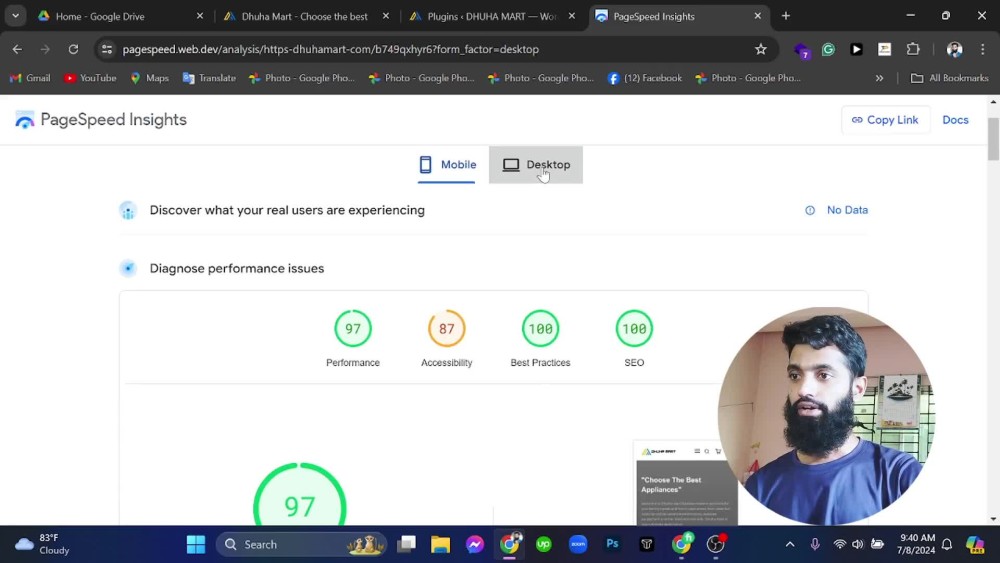Open the YouTube bookmark
Screen dimensions: 1000x563
pos(90,78)
